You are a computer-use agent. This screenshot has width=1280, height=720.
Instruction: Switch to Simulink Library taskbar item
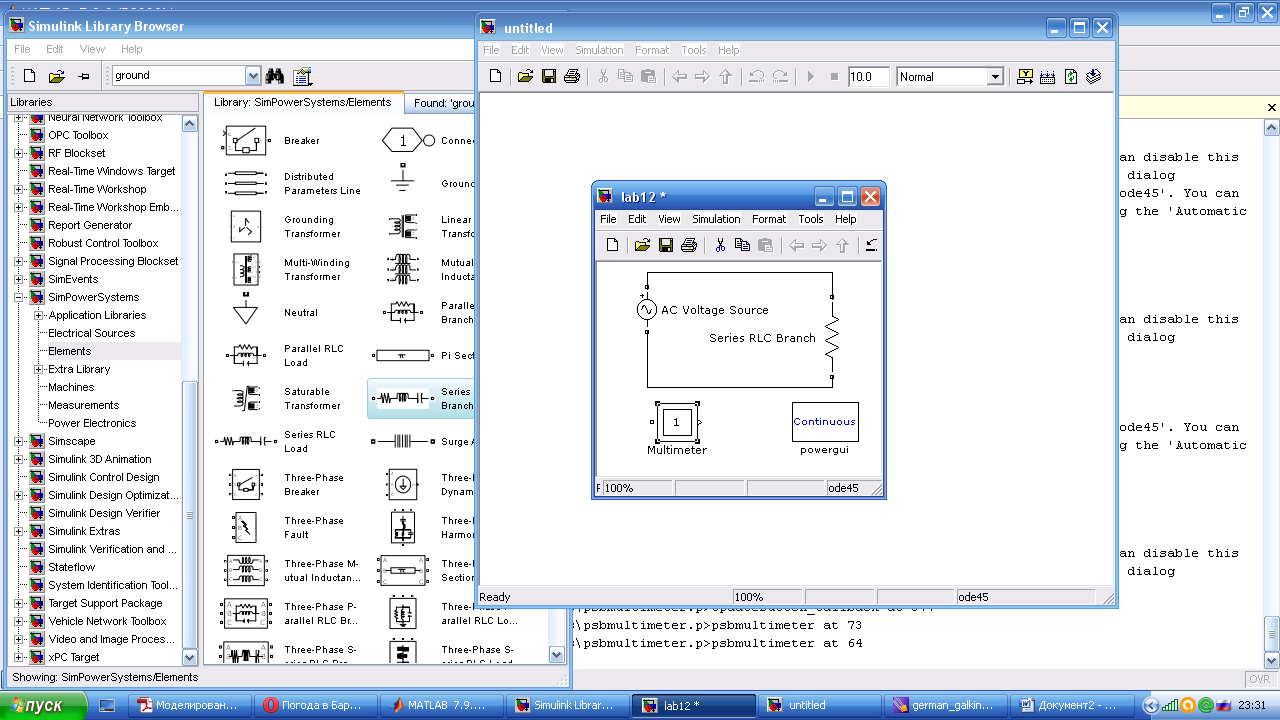567,705
